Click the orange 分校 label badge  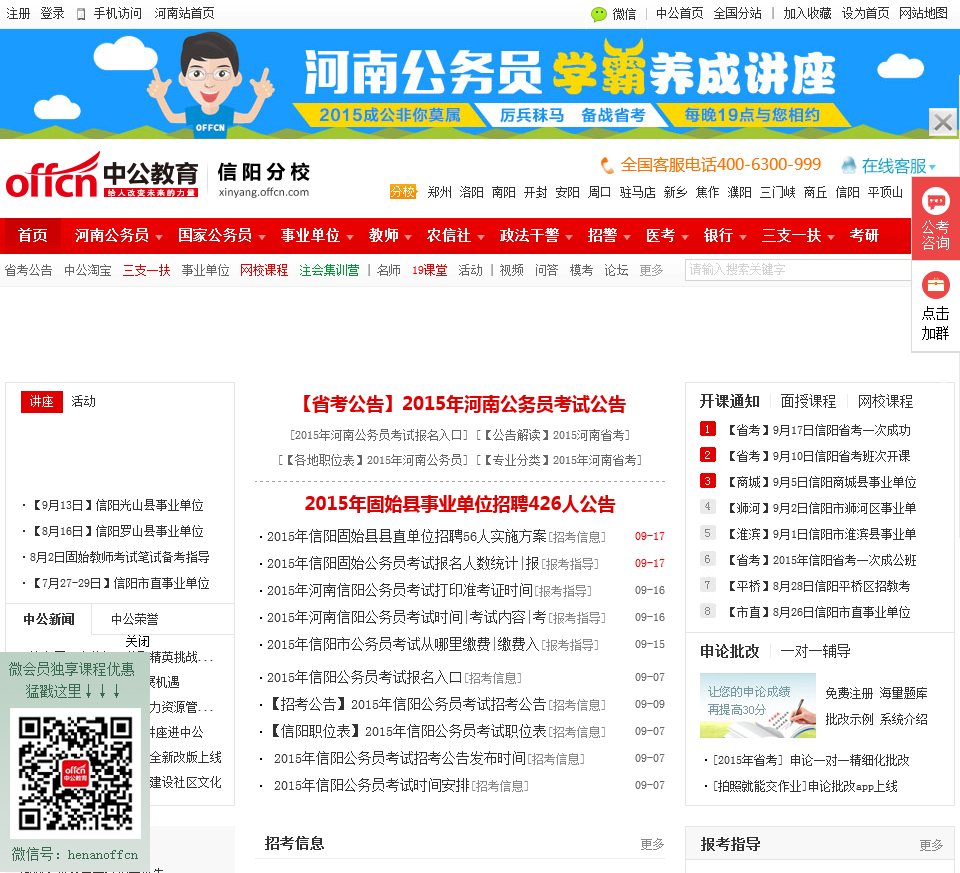403,192
